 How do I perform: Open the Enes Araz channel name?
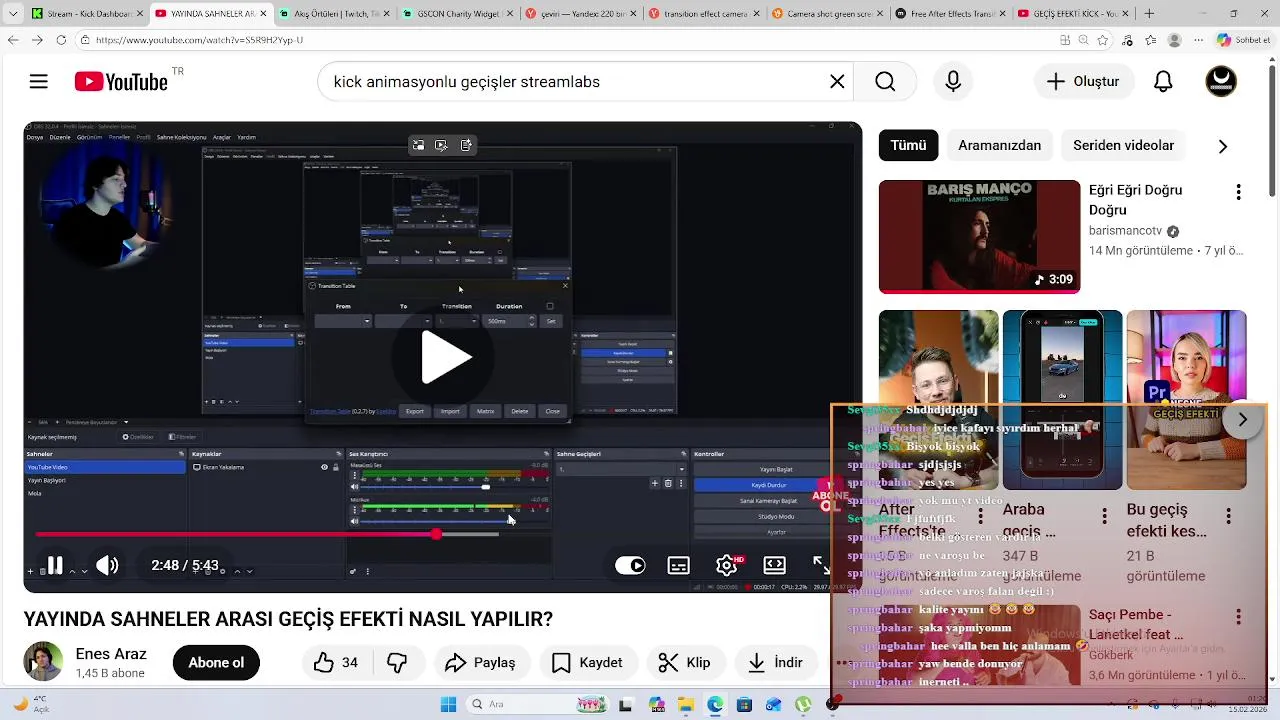point(111,654)
